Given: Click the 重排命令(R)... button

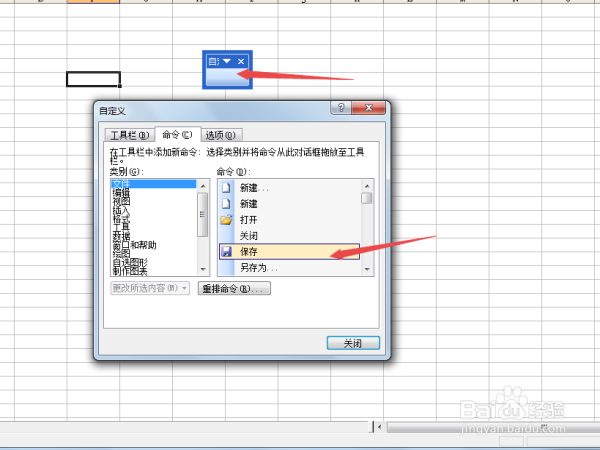Looking at the screenshot, I should coord(234,289).
